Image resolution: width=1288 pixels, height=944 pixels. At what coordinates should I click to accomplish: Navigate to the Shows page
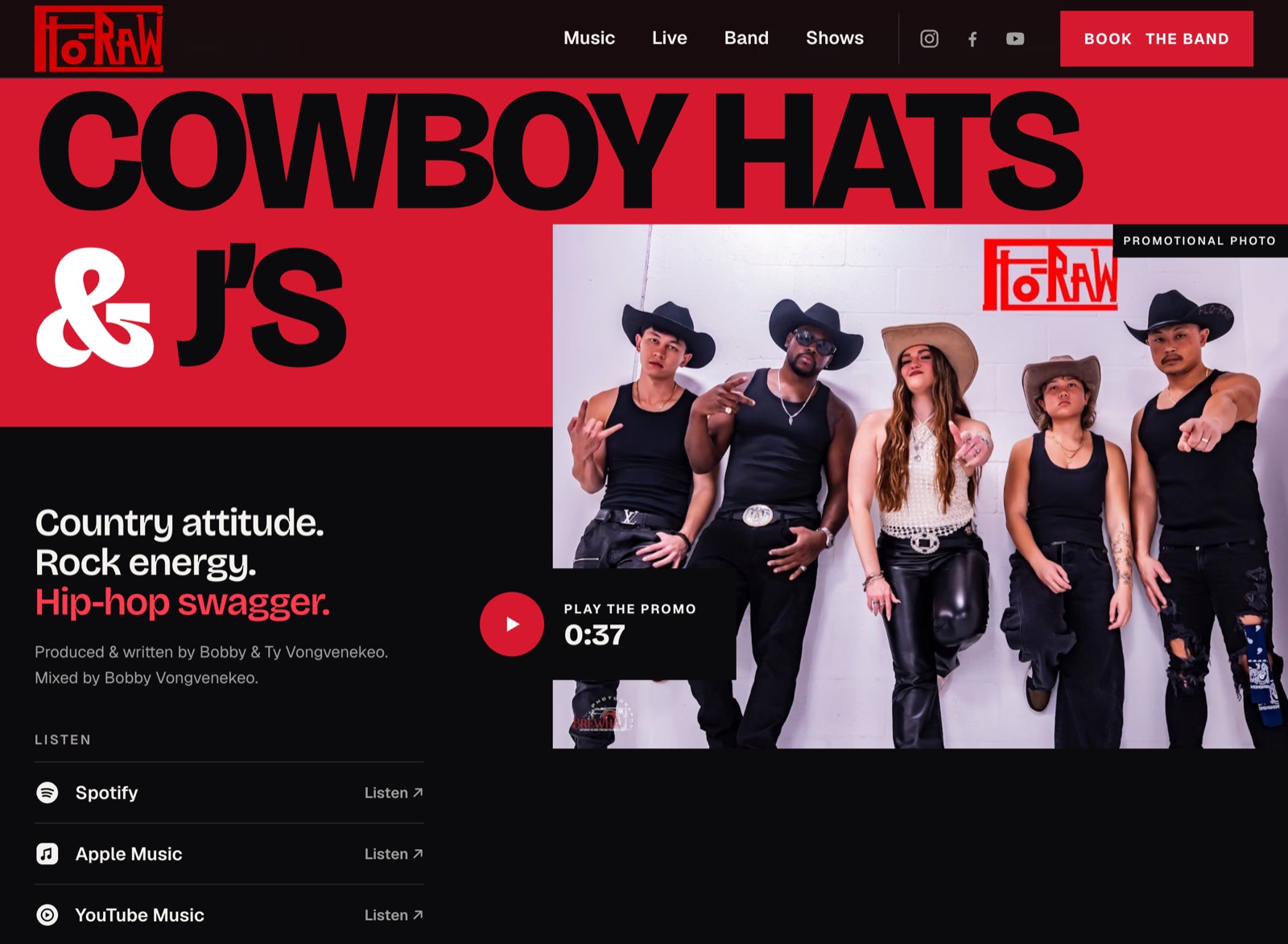coord(835,38)
